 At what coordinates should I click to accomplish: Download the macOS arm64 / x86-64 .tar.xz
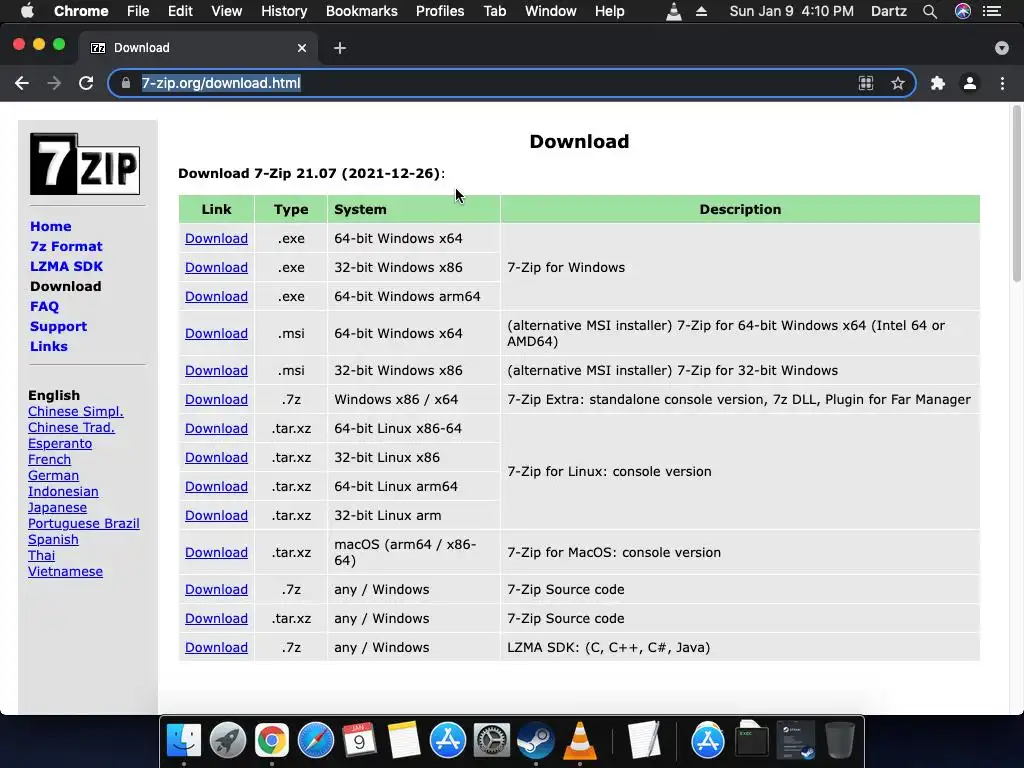click(x=216, y=552)
